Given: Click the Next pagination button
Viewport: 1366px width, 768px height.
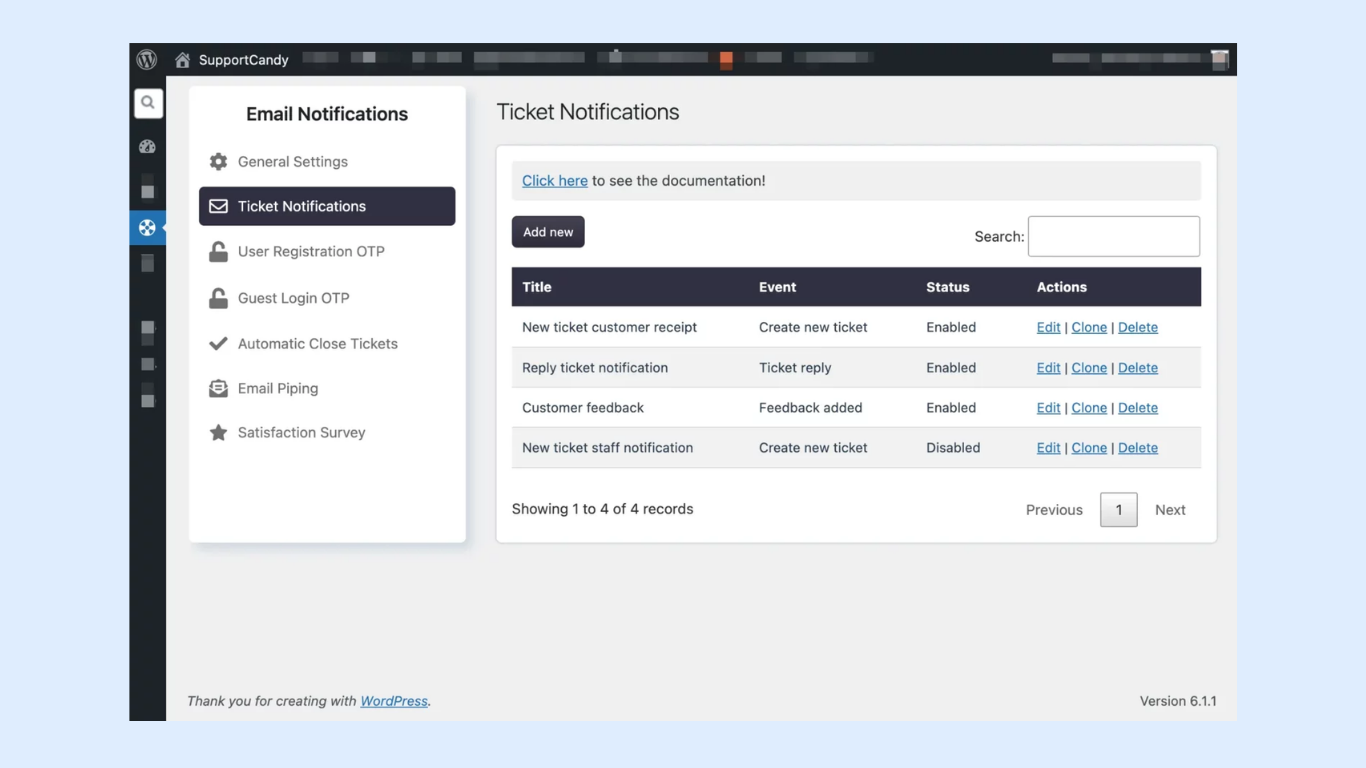Looking at the screenshot, I should [x=1170, y=510].
